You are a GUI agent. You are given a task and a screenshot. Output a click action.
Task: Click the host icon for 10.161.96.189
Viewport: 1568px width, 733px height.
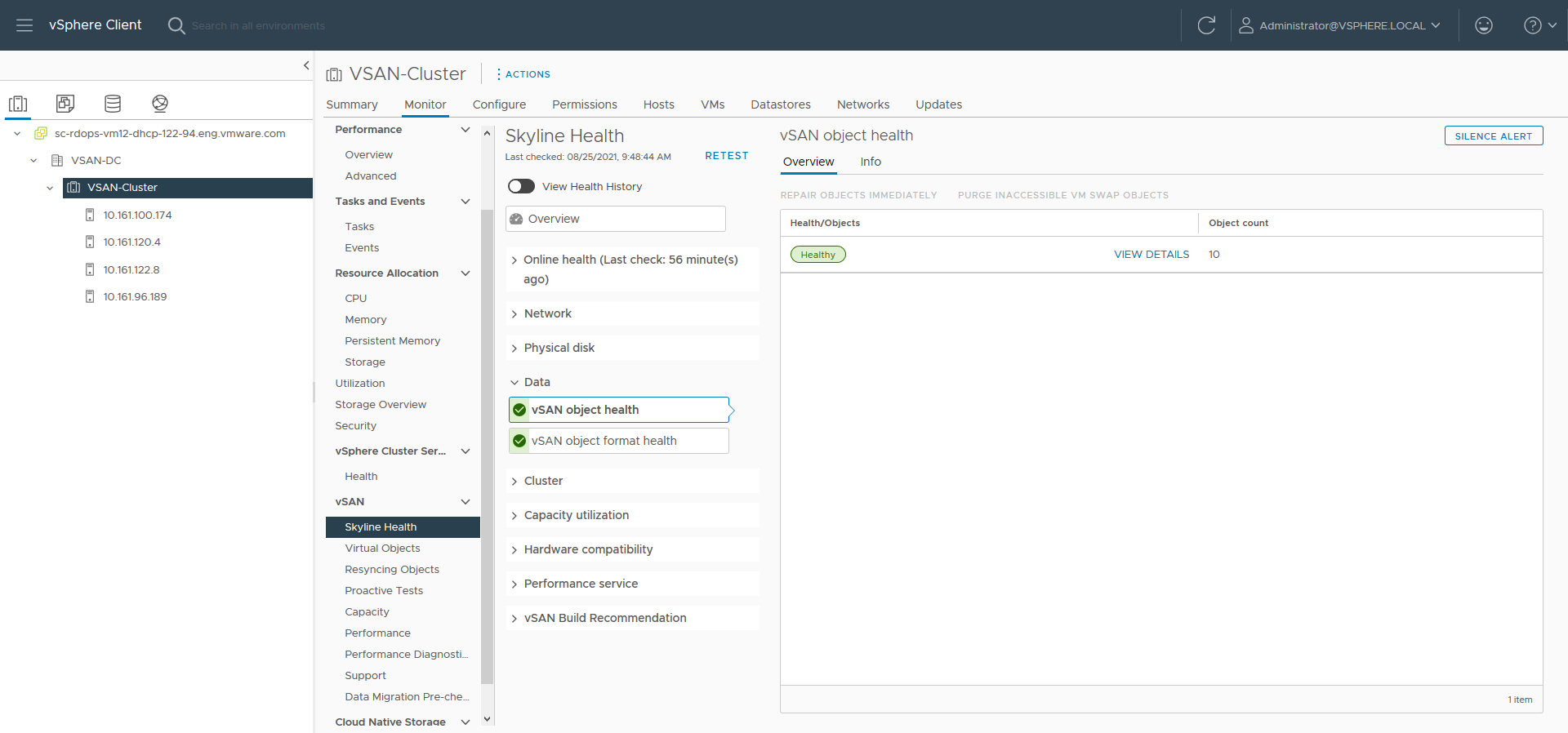pyautogui.click(x=90, y=296)
